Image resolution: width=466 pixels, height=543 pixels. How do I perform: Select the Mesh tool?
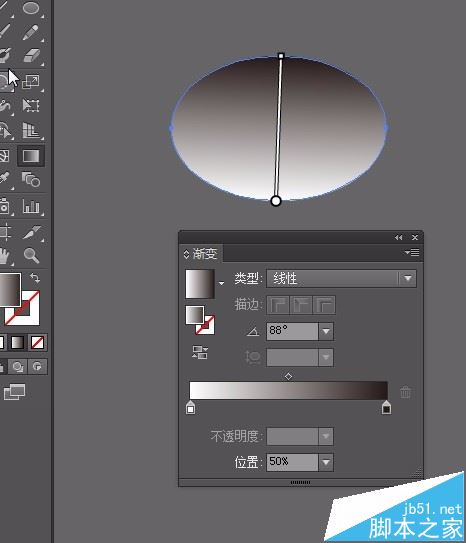[4, 156]
